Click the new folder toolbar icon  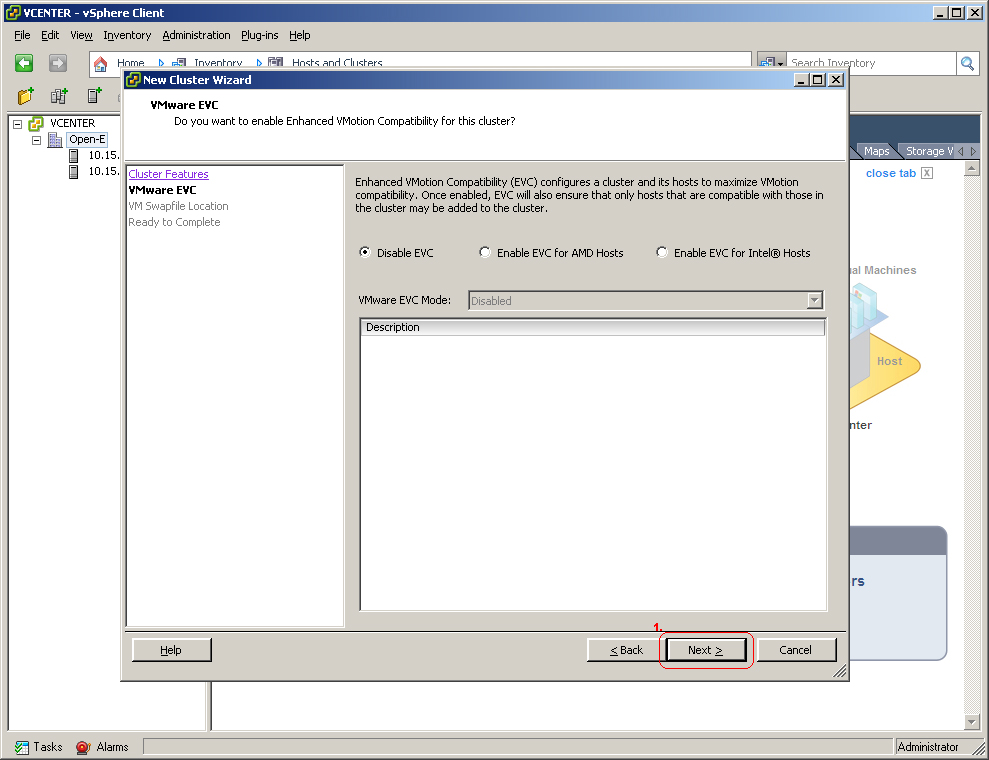25,96
